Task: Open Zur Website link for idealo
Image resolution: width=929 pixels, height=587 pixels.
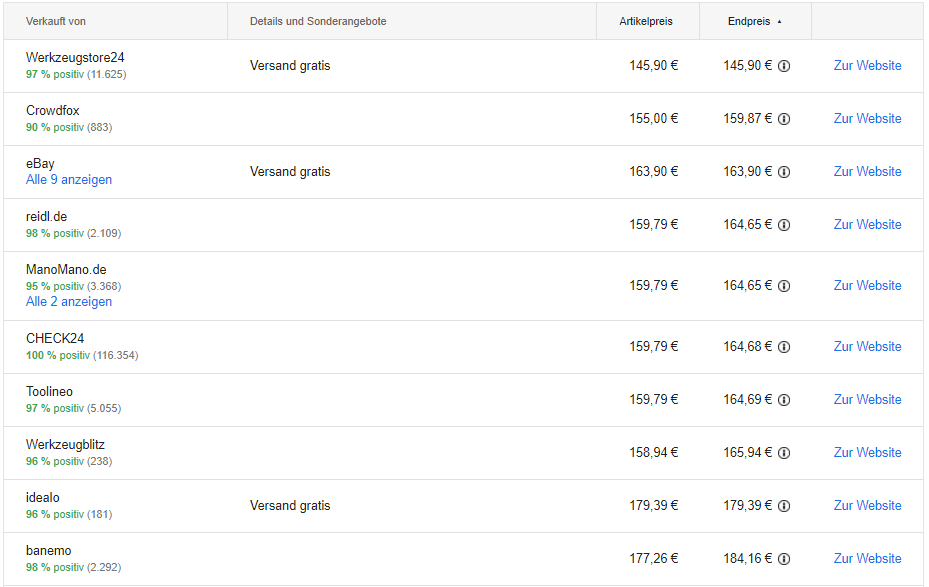Action: (x=867, y=505)
